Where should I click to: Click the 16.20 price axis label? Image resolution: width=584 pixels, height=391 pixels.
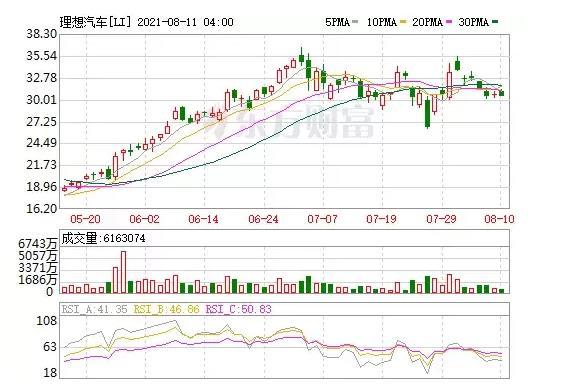tap(42, 209)
